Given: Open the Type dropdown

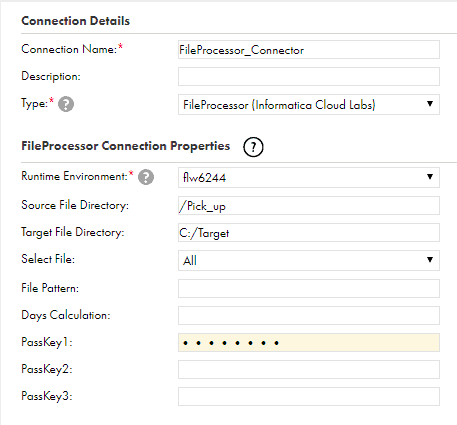Looking at the screenshot, I should 309,105.
